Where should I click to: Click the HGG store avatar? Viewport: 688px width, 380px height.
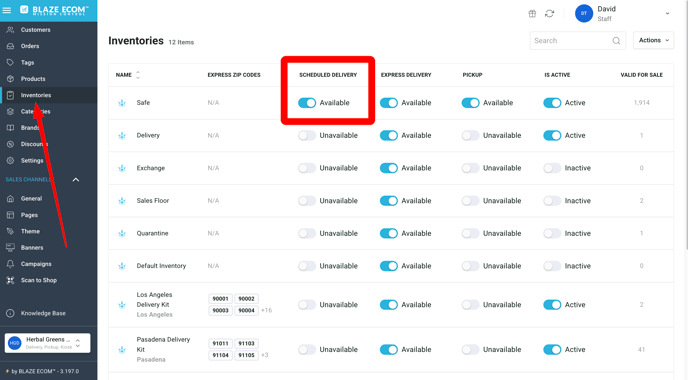[x=14, y=343]
